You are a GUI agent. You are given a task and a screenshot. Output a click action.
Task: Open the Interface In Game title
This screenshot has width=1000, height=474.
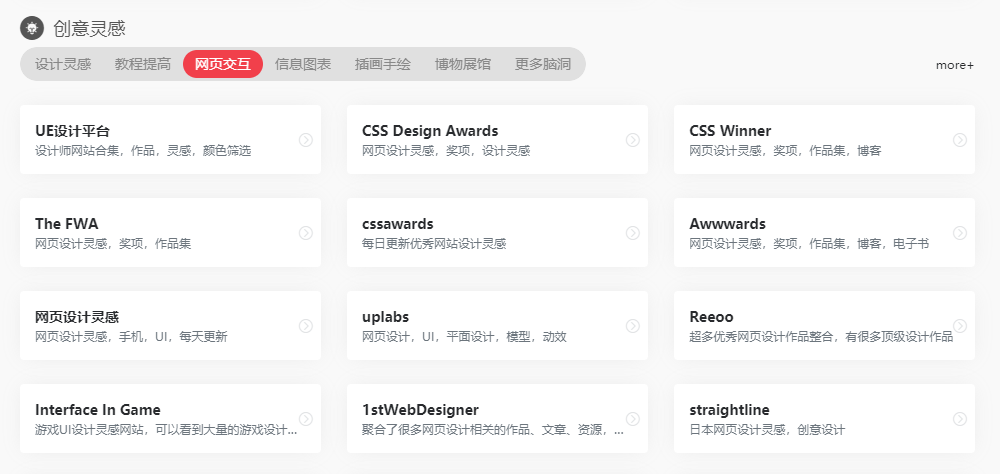tap(98, 410)
